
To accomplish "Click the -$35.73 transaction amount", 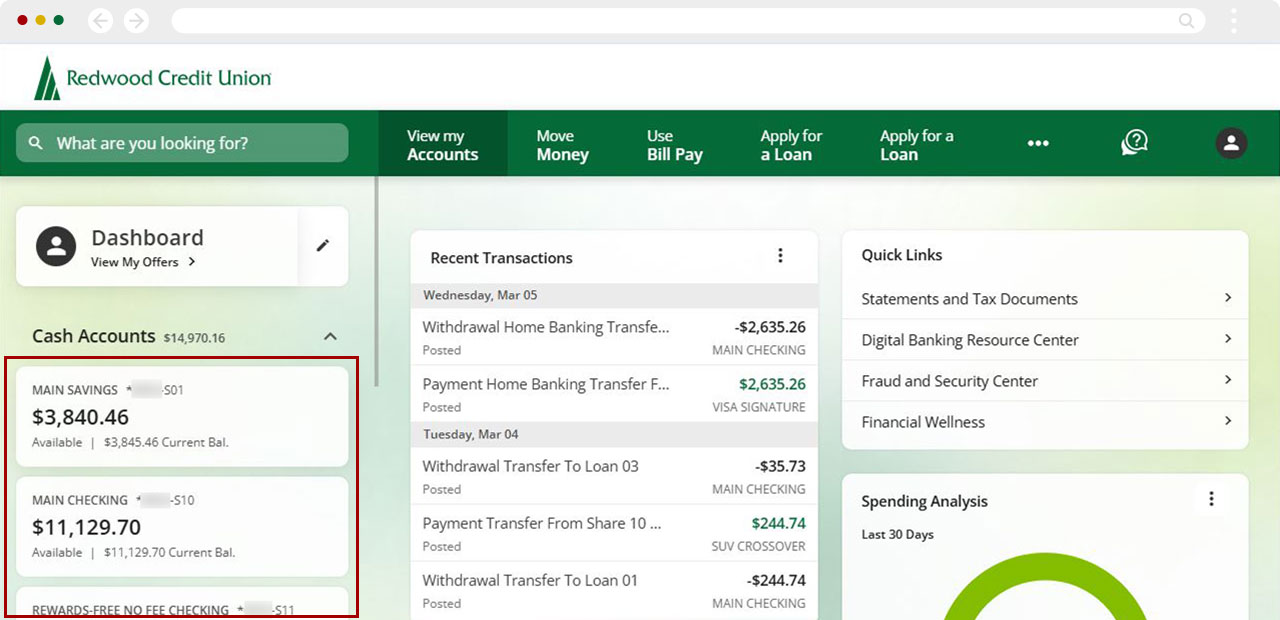I will click(x=780, y=466).
